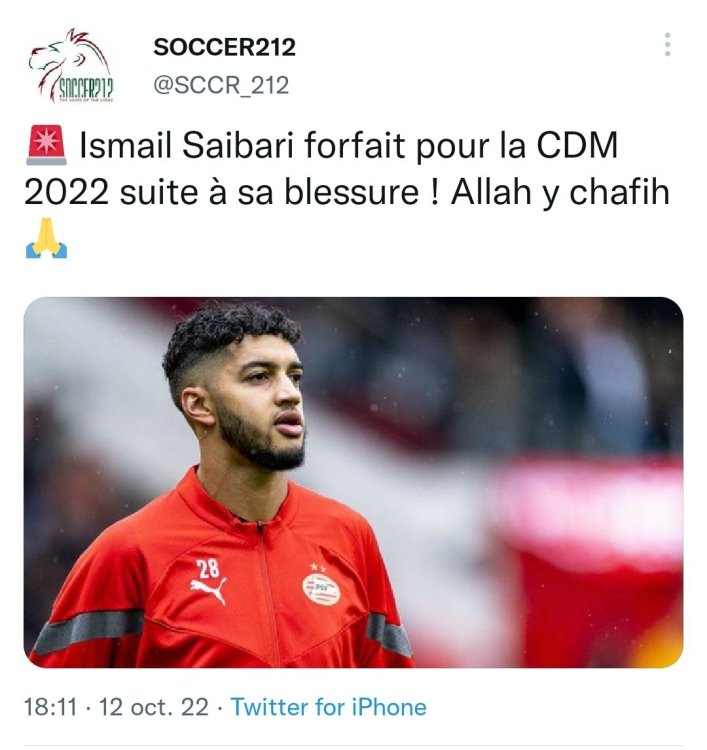Click the CDM text in the tweet

pyautogui.click(x=577, y=145)
